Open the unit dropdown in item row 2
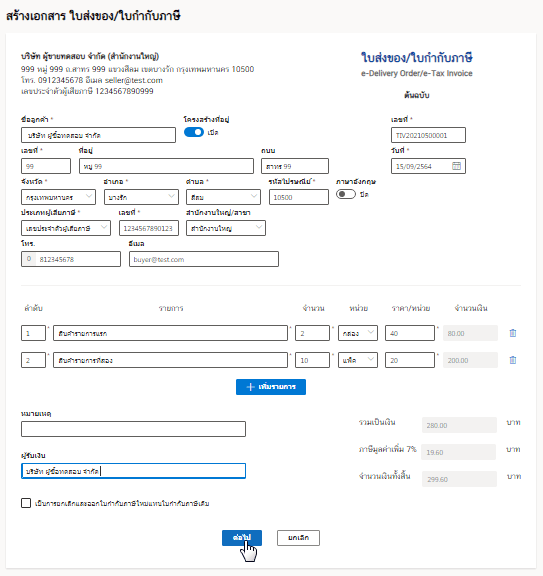543x576 pixels. coord(358,360)
